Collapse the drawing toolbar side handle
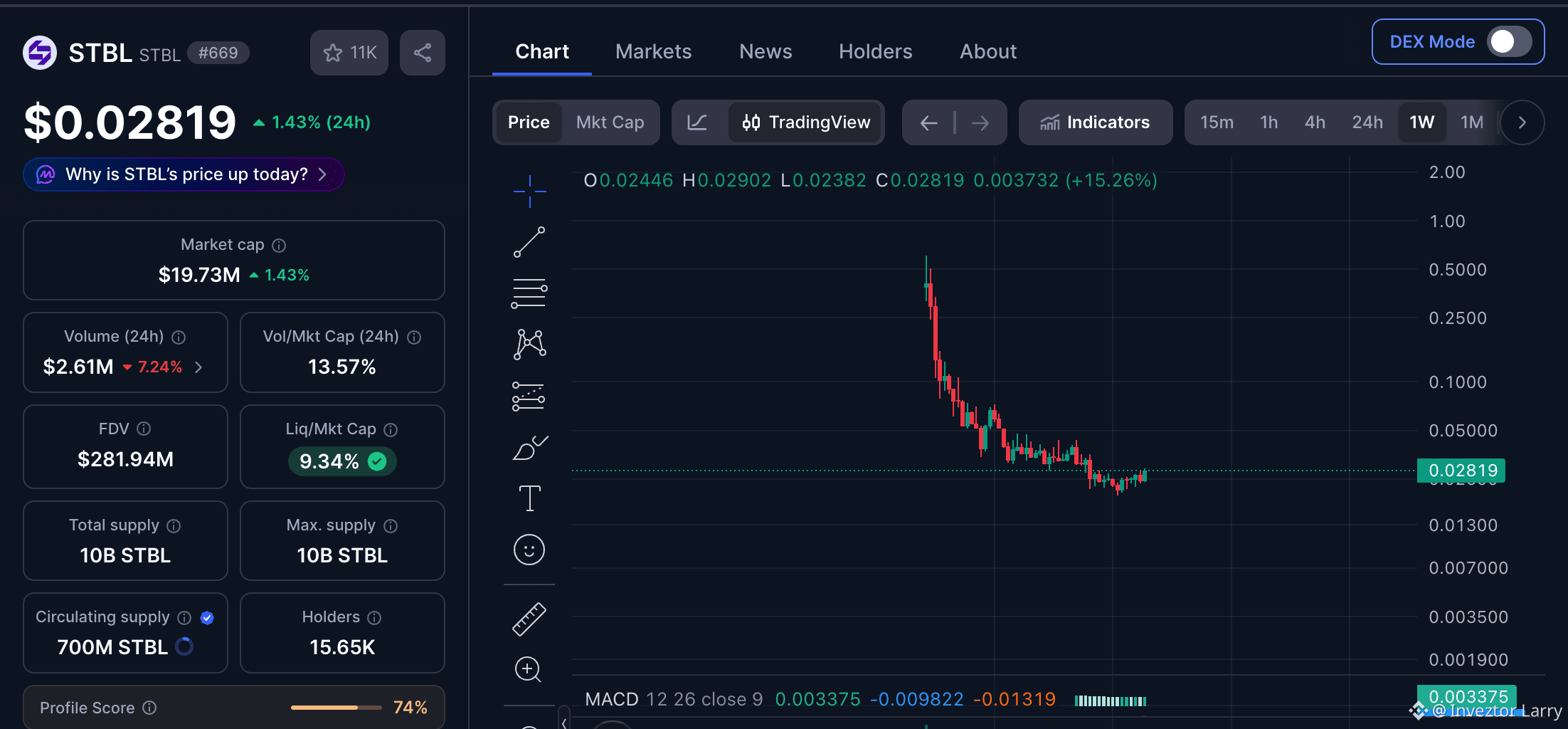The height and width of the screenshot is (729, 1568). point(563,720)
